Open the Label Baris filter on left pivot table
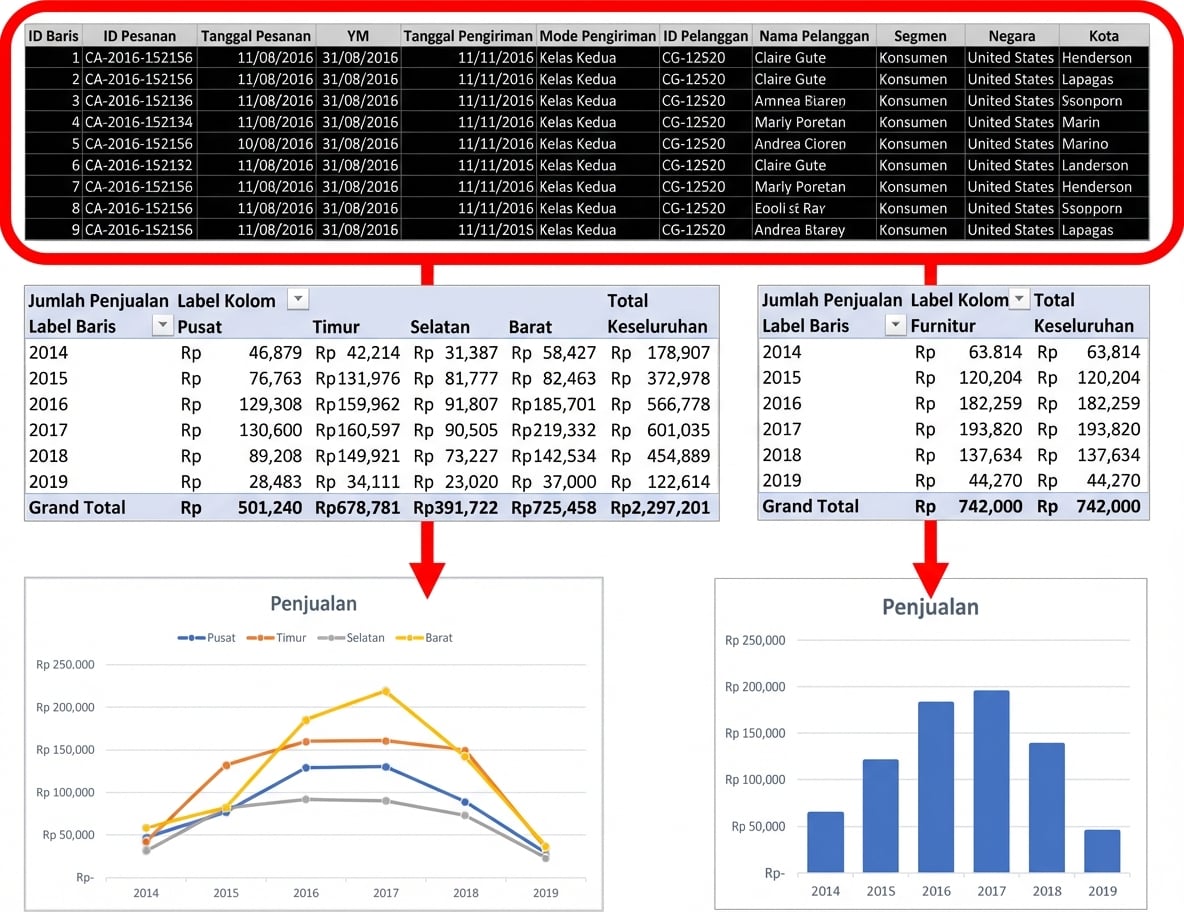This screenshot has width=1184, height=912. pyautogui.click(x=164, y=326)
